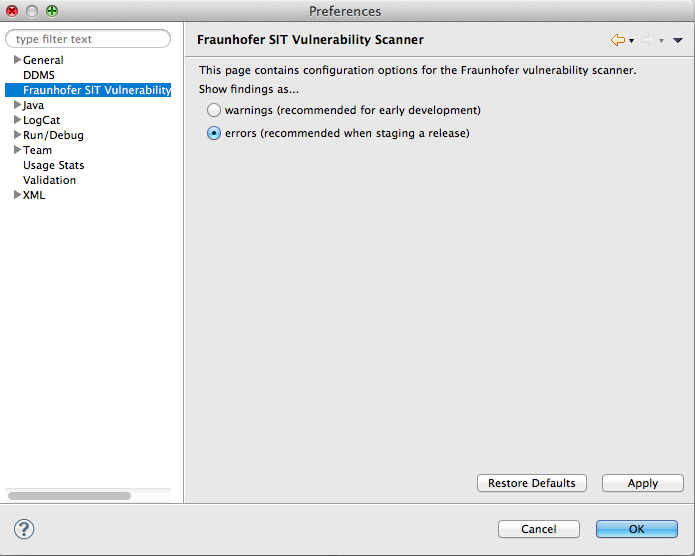Expand the Team tree node
This screenshot has height=556, width=695.
pos(17,150)
